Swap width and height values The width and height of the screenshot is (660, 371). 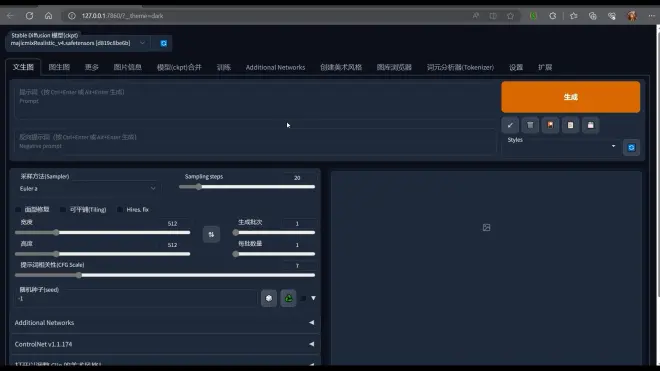(211, 235)
